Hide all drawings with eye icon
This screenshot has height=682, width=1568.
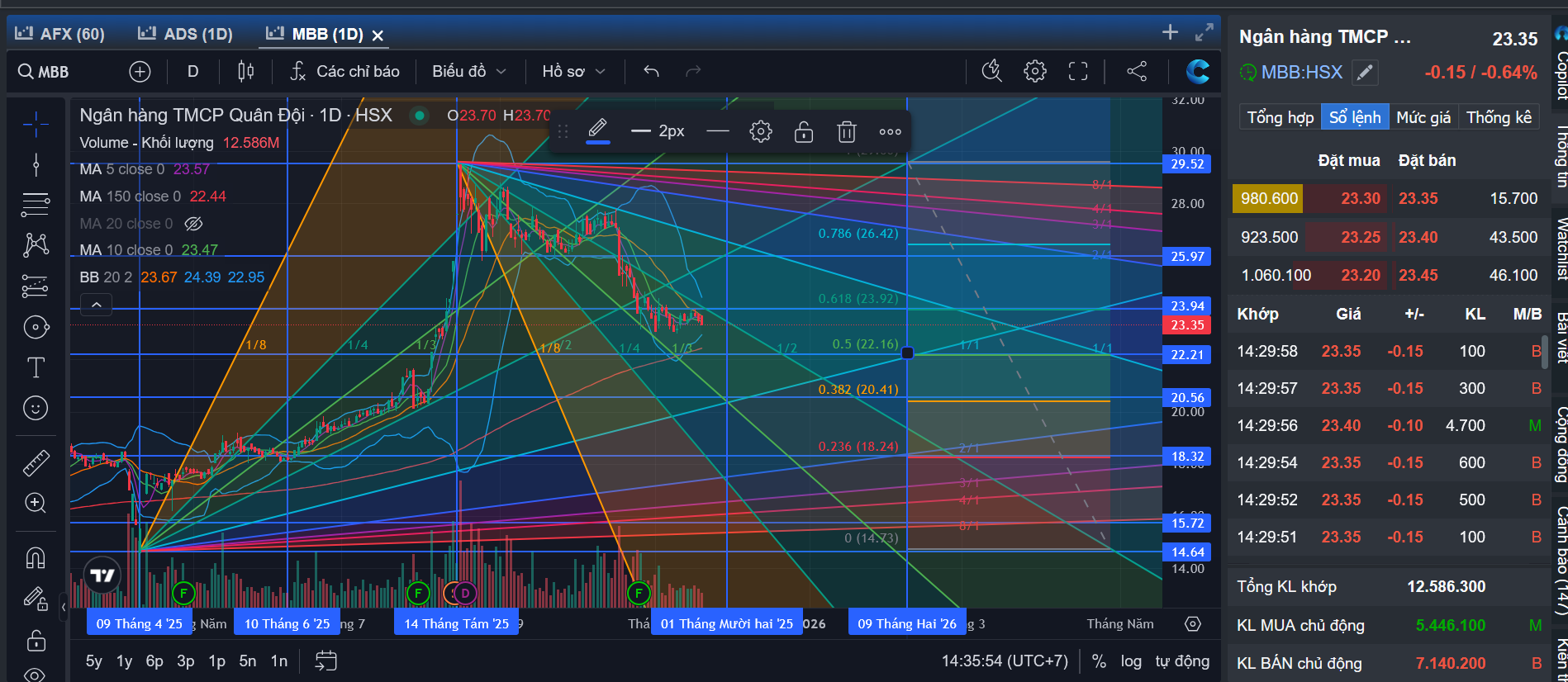36,675
